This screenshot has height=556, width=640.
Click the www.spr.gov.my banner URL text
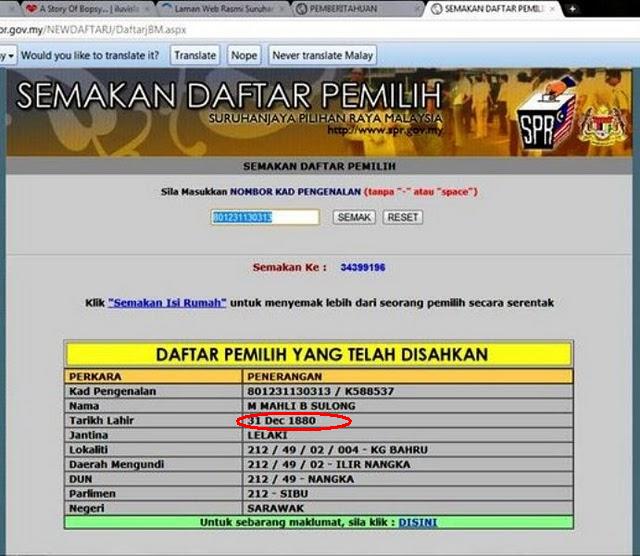click(385, 131)
